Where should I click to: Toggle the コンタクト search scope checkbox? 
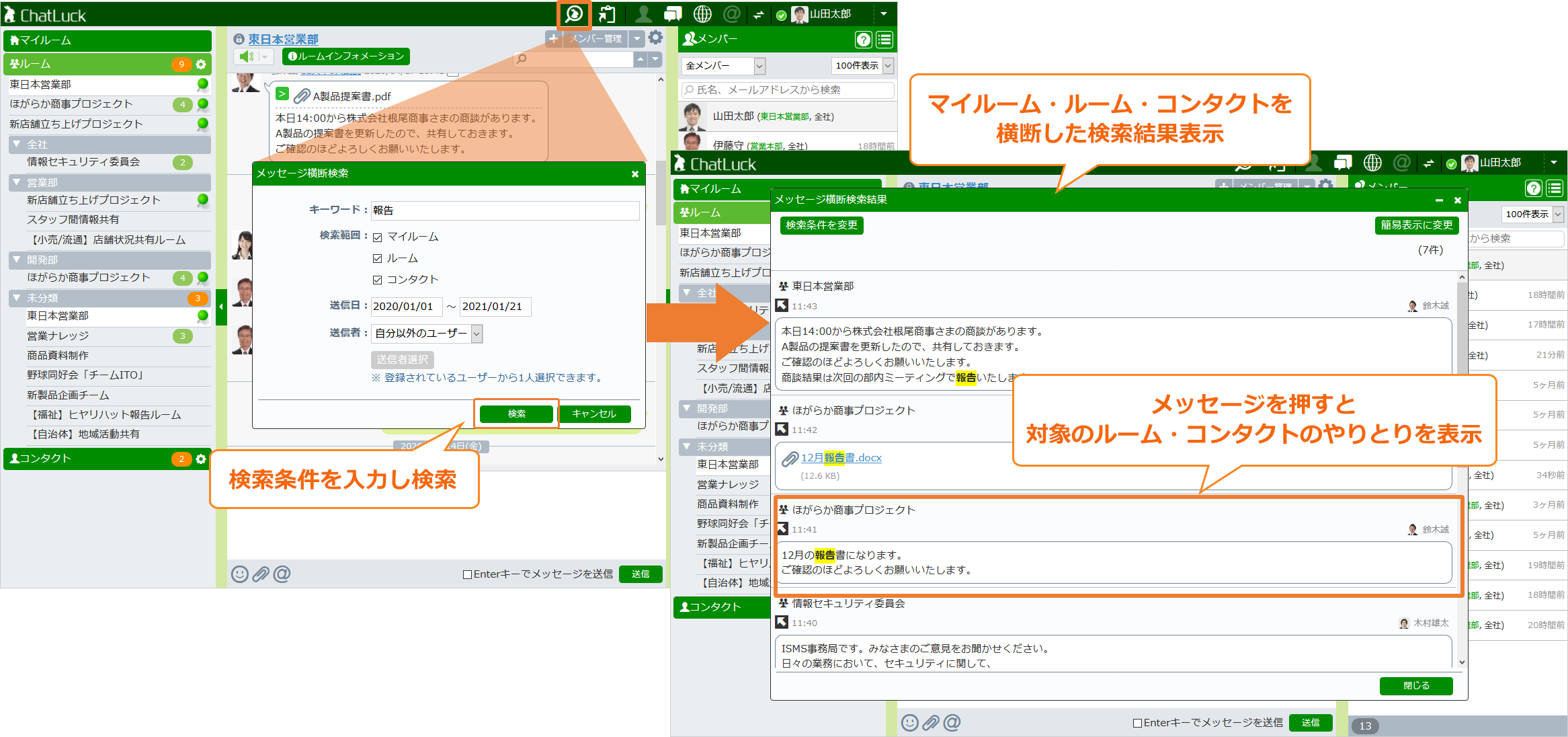pos(378,280)
